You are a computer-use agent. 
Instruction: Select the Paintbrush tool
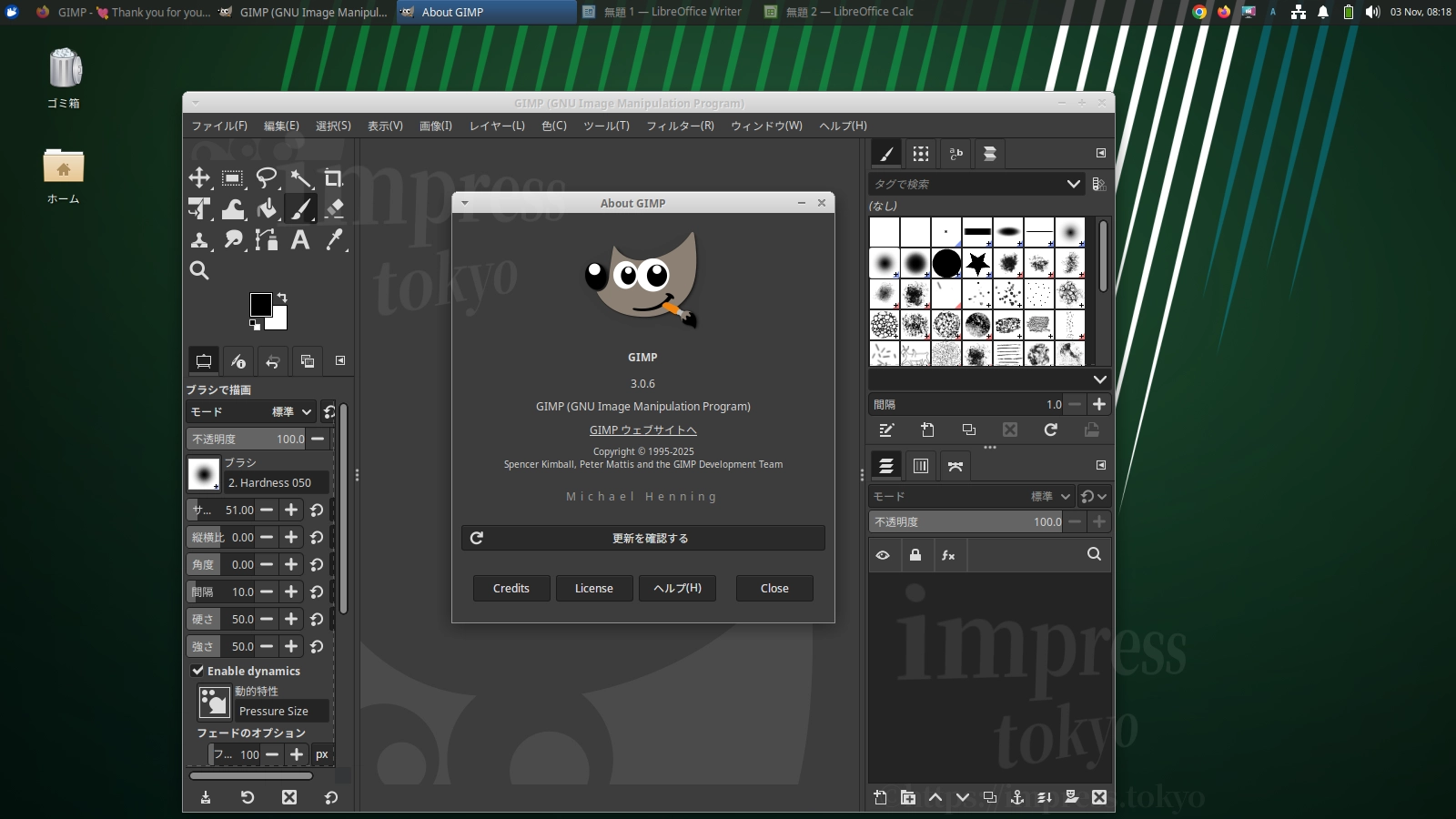(300, 208)
